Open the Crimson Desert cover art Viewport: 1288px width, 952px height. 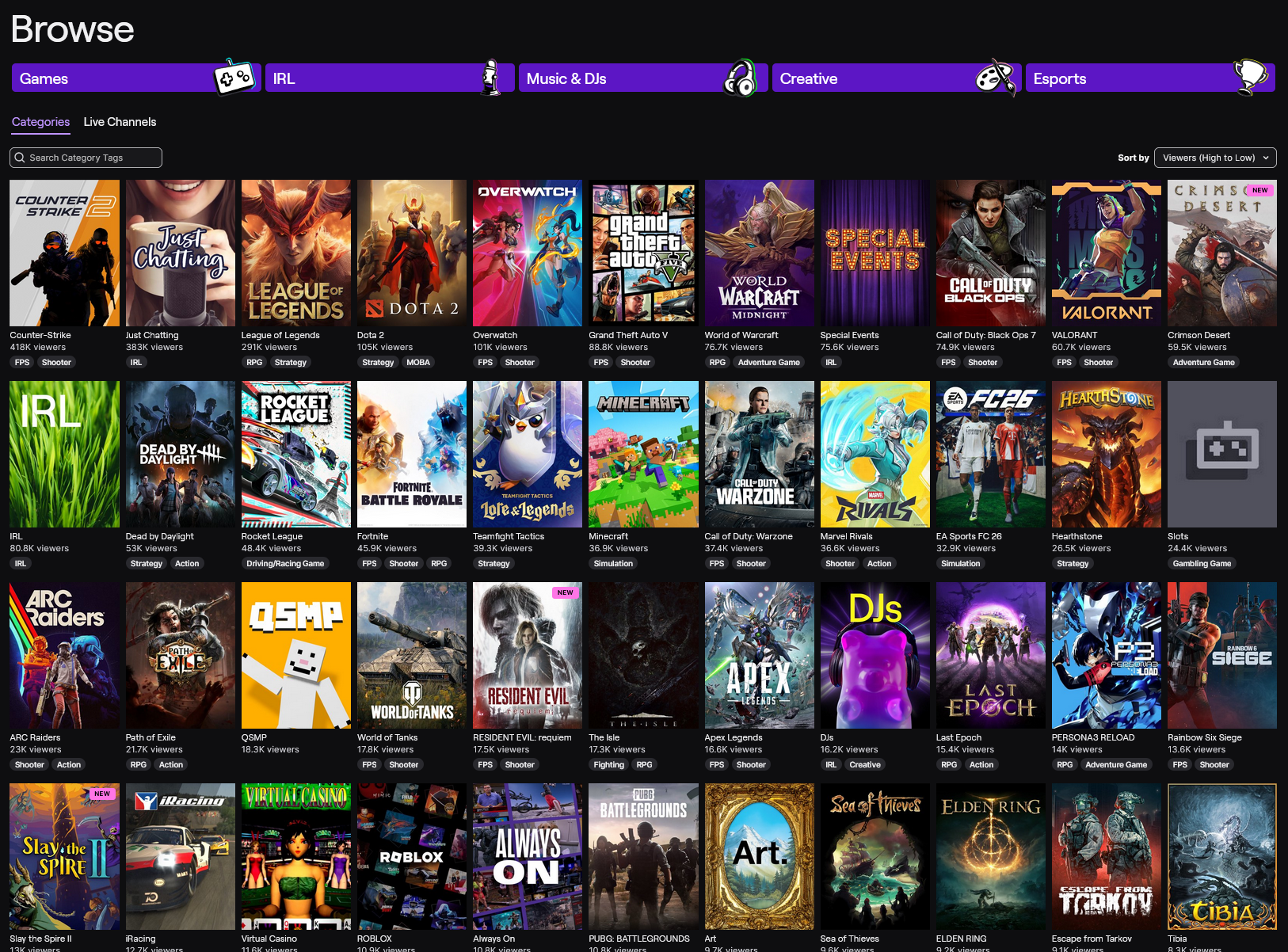(x=1222, y=253)
